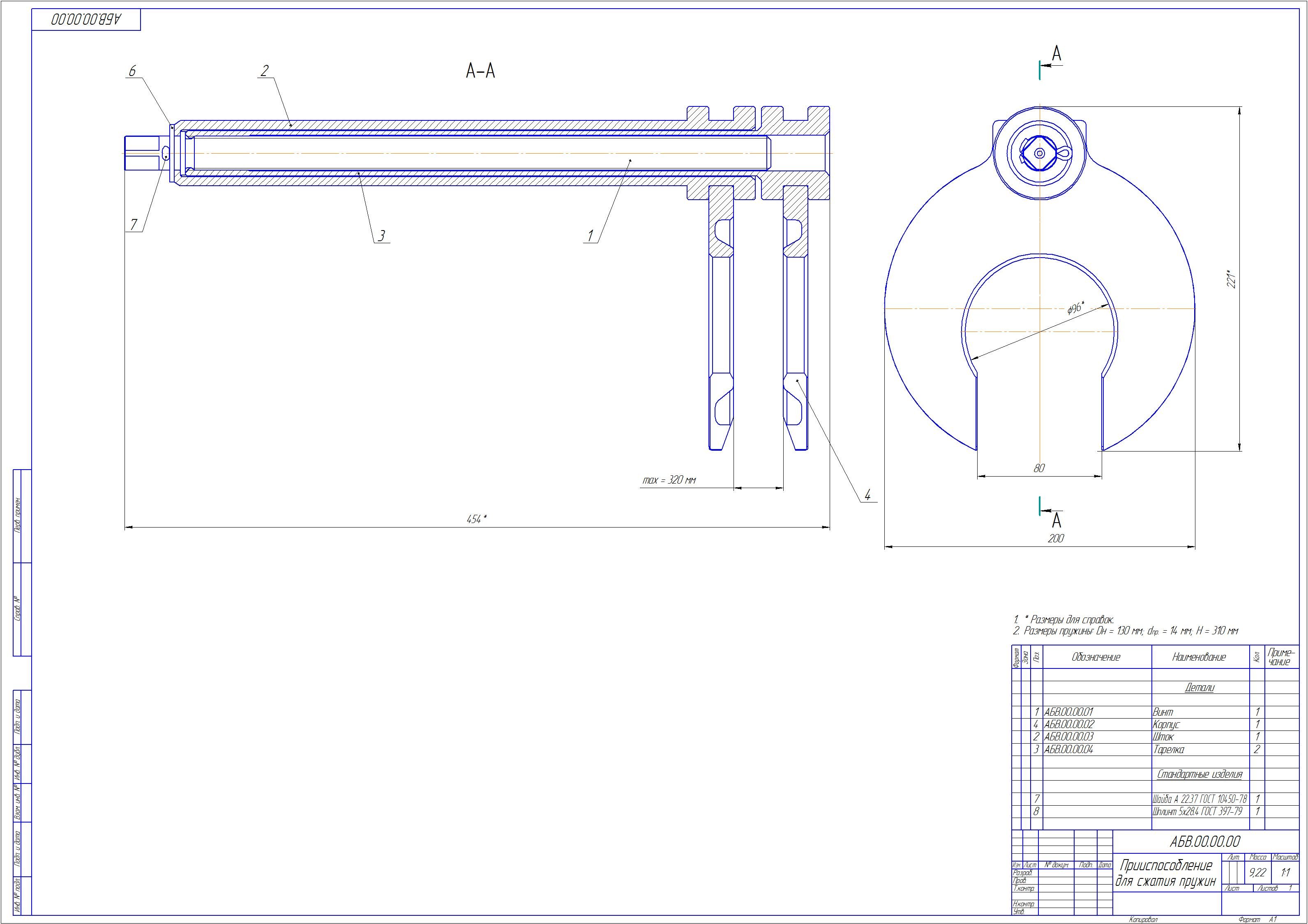Select callout number 6 label
Viewport: 1308px width, 924px height.
point(132,71)
